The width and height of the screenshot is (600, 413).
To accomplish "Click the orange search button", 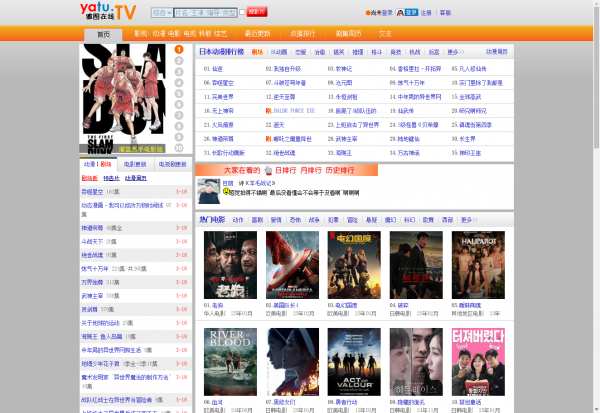I will click(x=255, y=12).
